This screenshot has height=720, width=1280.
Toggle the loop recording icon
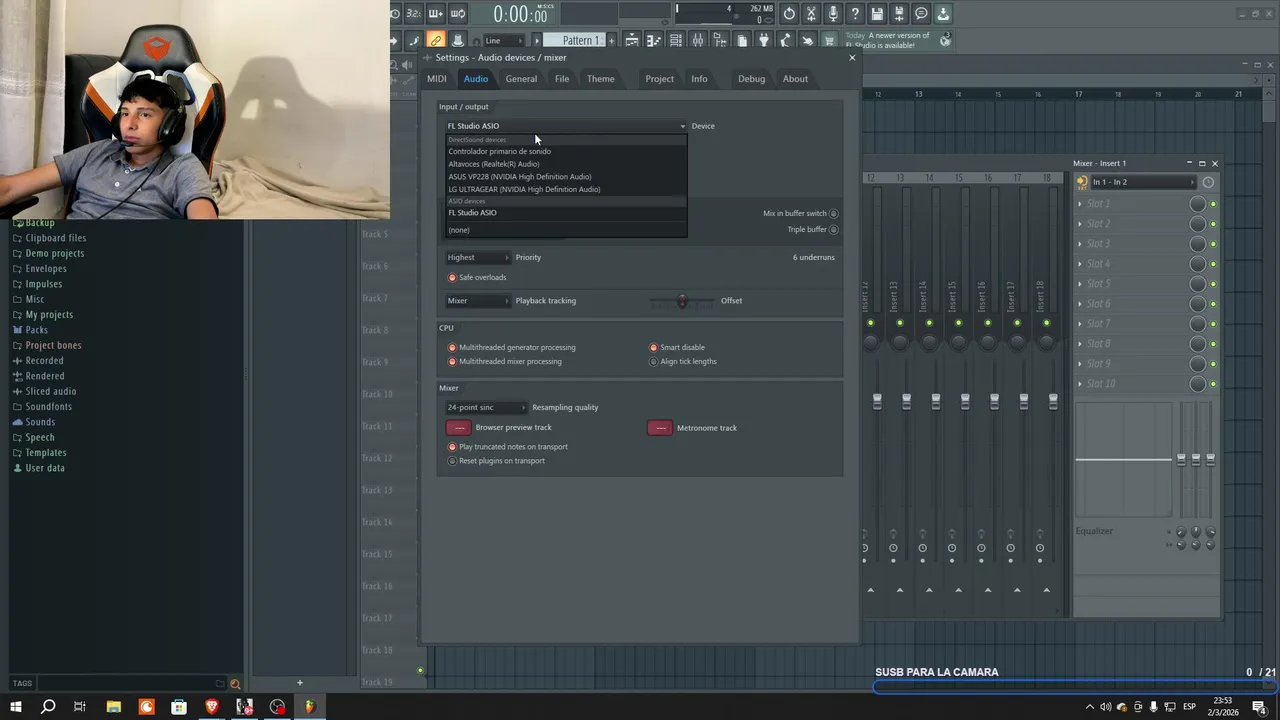pos(458,14)
